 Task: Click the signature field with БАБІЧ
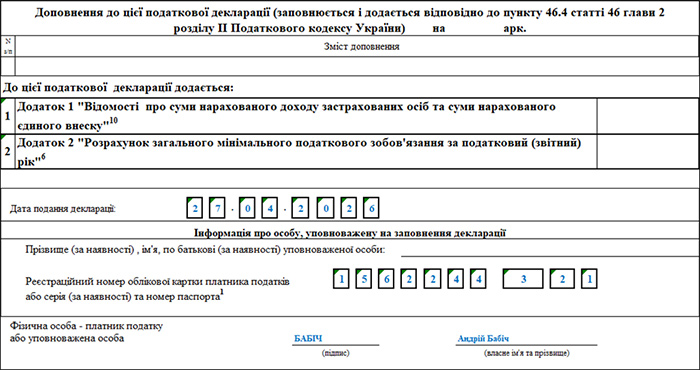335,339
